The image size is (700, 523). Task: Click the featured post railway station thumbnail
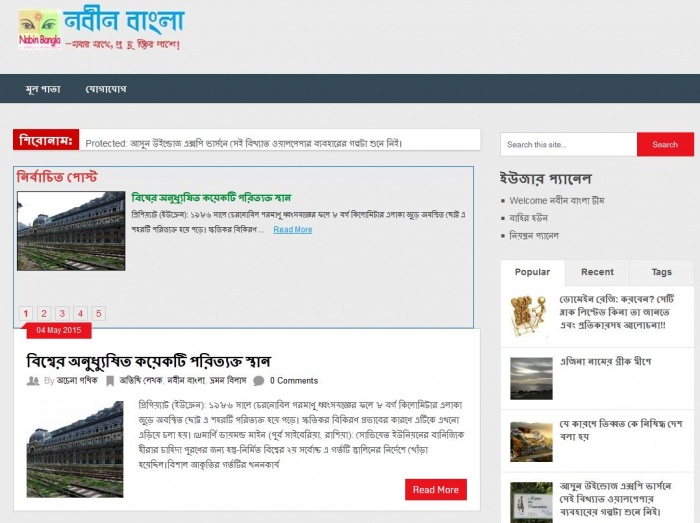coord(71,231)
